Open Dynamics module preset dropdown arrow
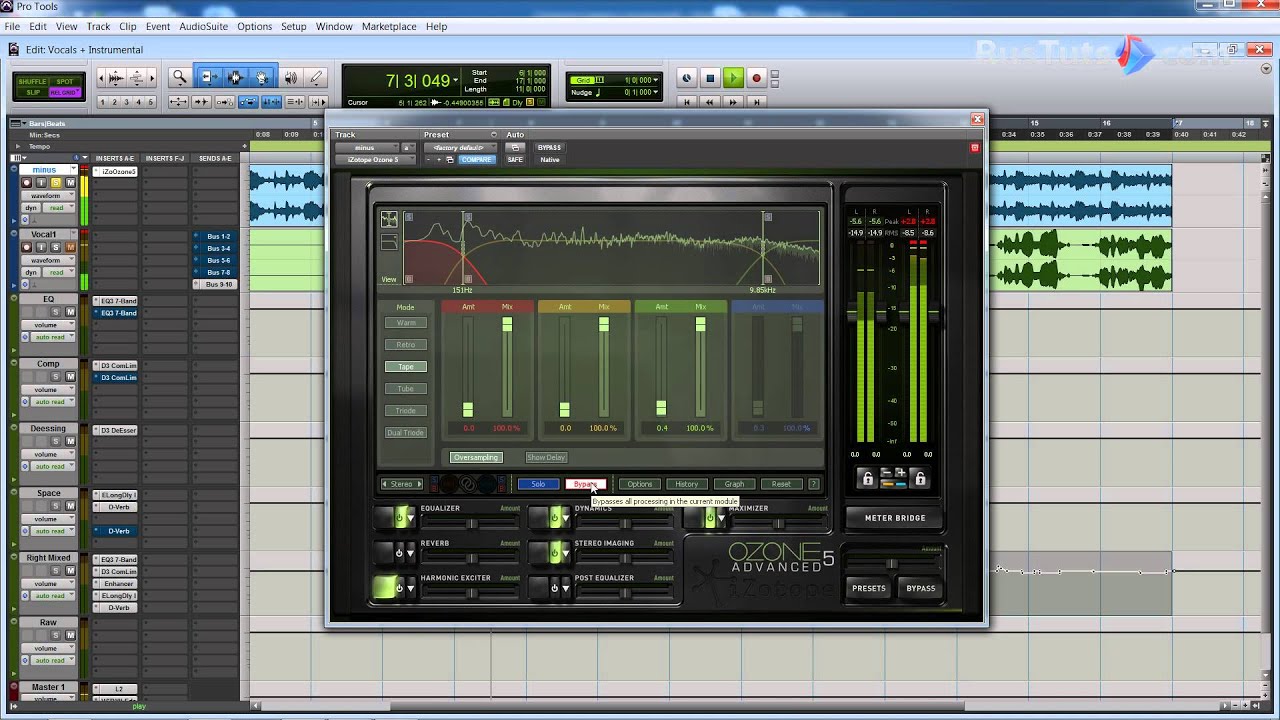The image size is (1280, 720). pos(565,519)
